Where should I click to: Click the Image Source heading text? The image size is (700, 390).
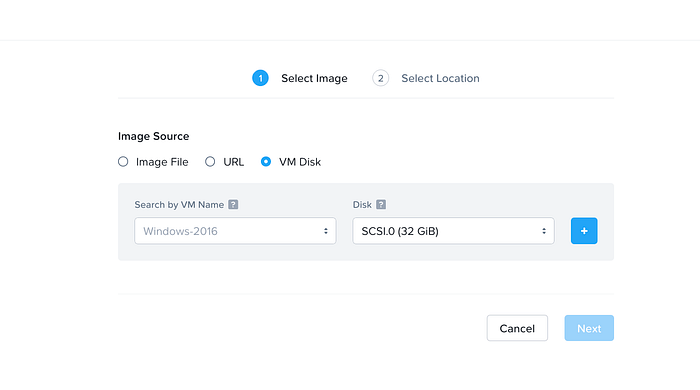pos(154,136)
